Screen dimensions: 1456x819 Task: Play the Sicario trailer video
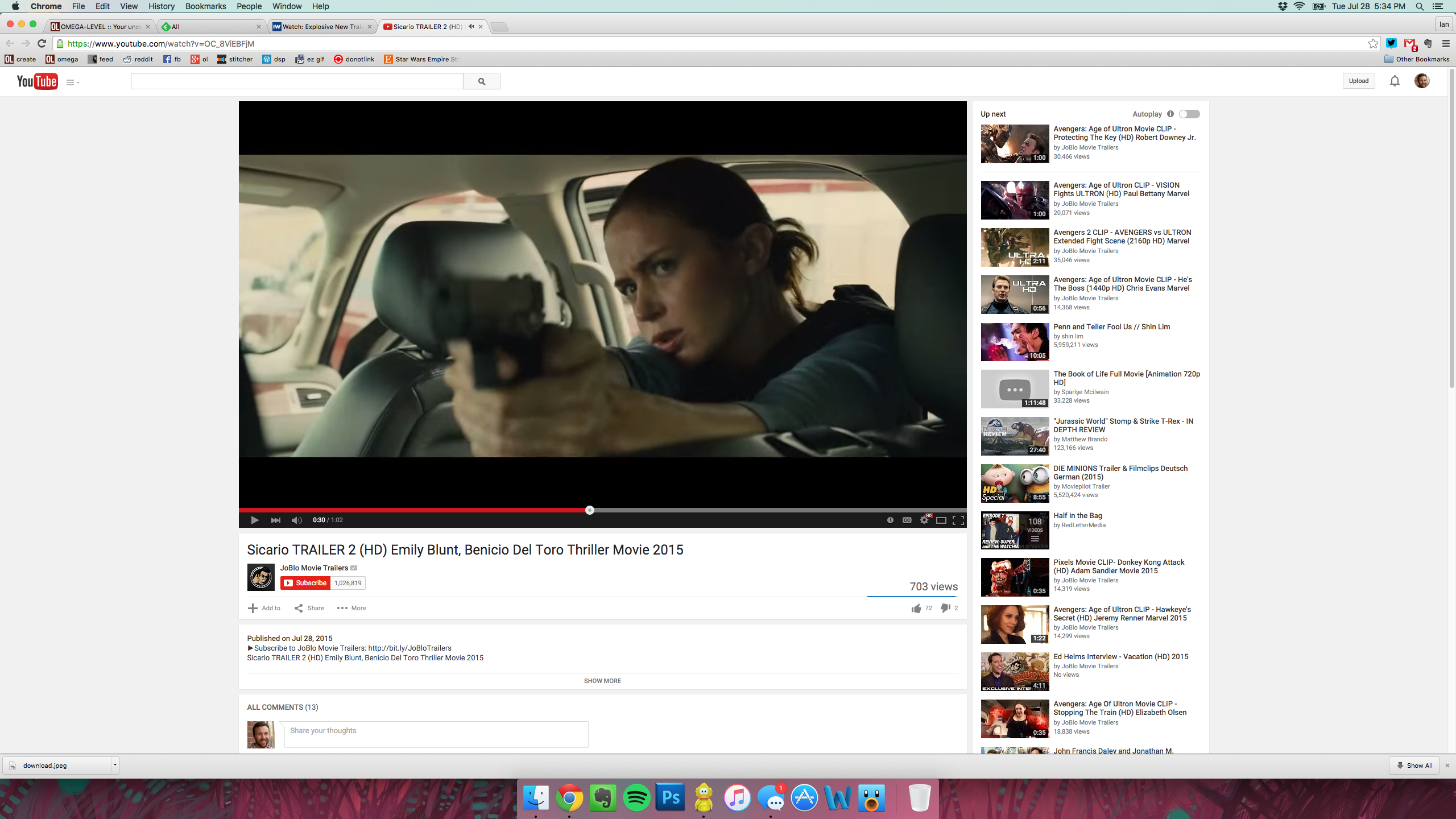[x=255, y=520]
